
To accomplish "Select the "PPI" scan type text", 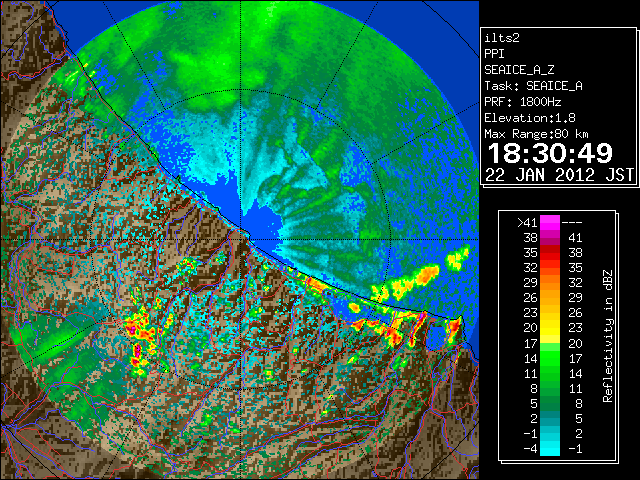I will click(x=494, y=54).
